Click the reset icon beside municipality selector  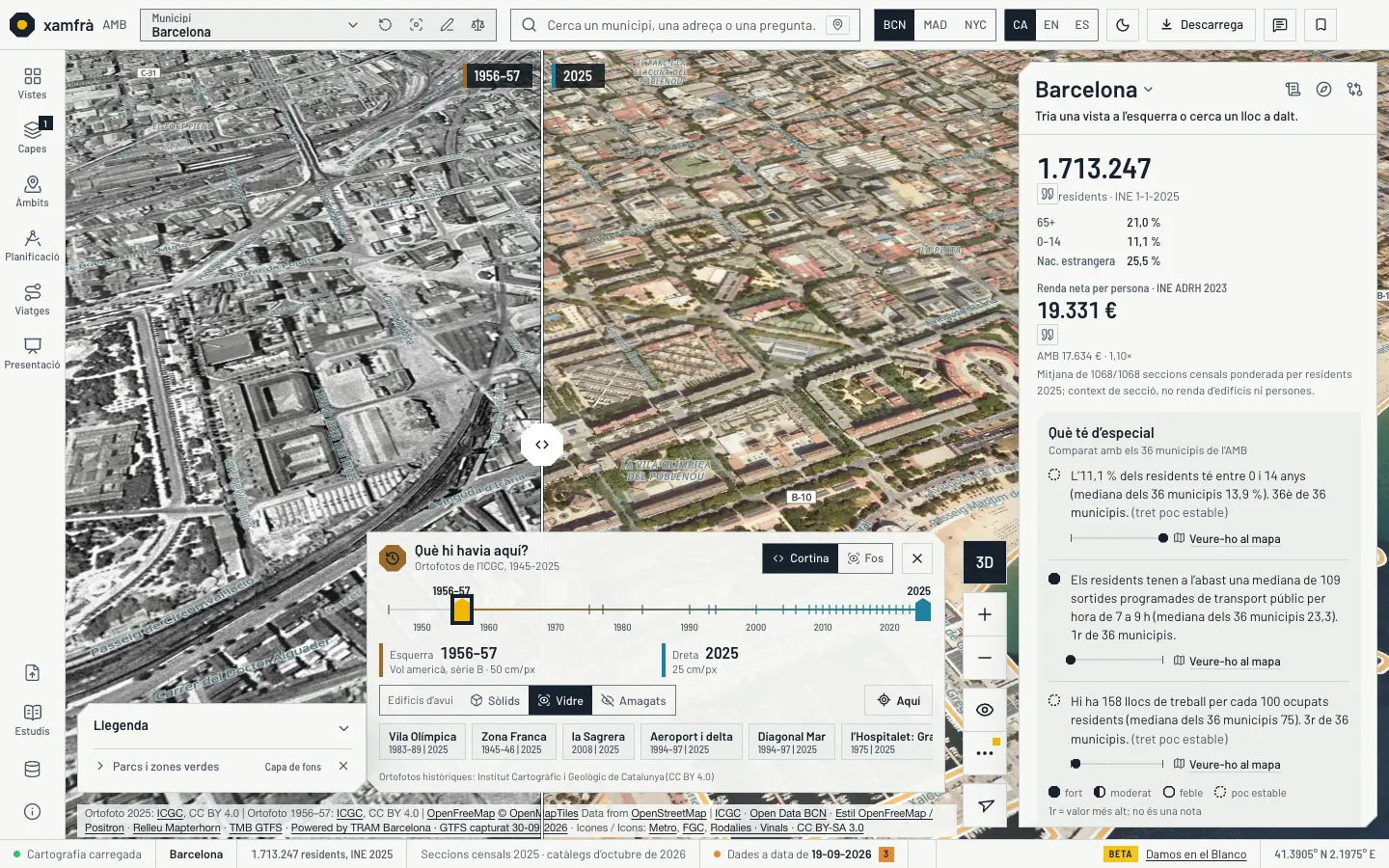(x=385, y=25)
